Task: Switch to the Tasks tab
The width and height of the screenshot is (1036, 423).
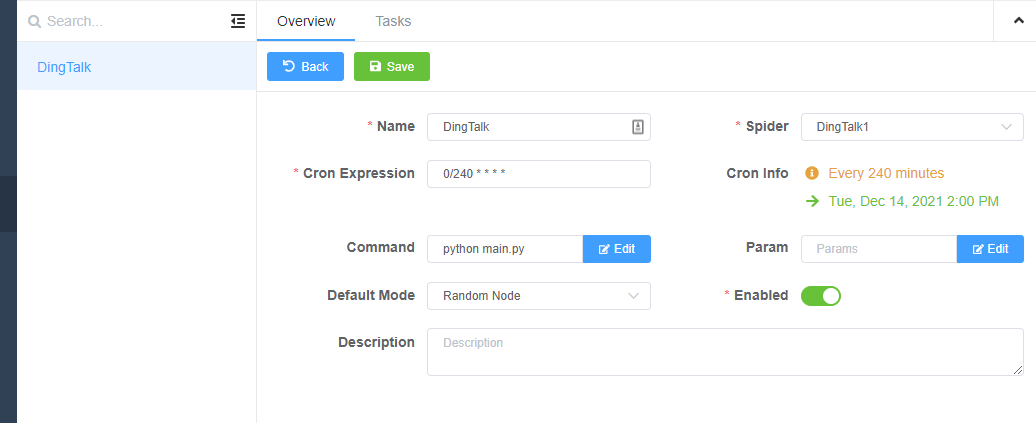Action: coord(393,21)
